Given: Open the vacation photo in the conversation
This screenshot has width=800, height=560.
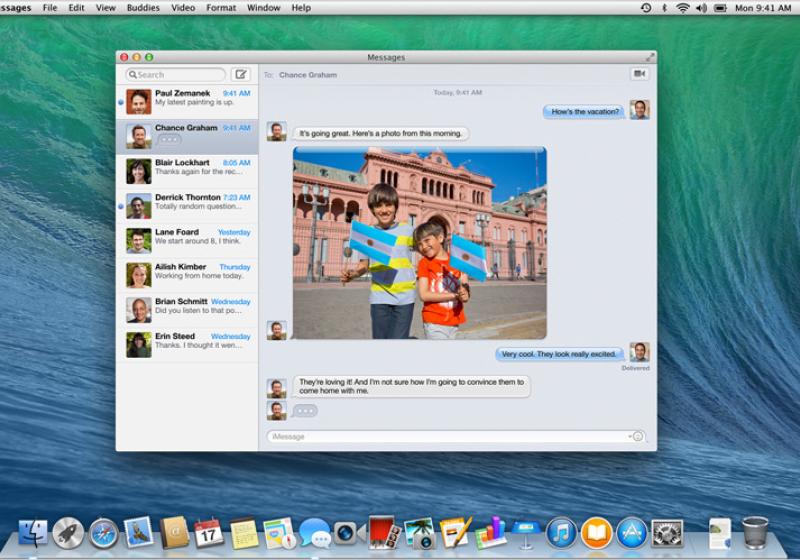Looking at the screenshot, I should [419, 243].
